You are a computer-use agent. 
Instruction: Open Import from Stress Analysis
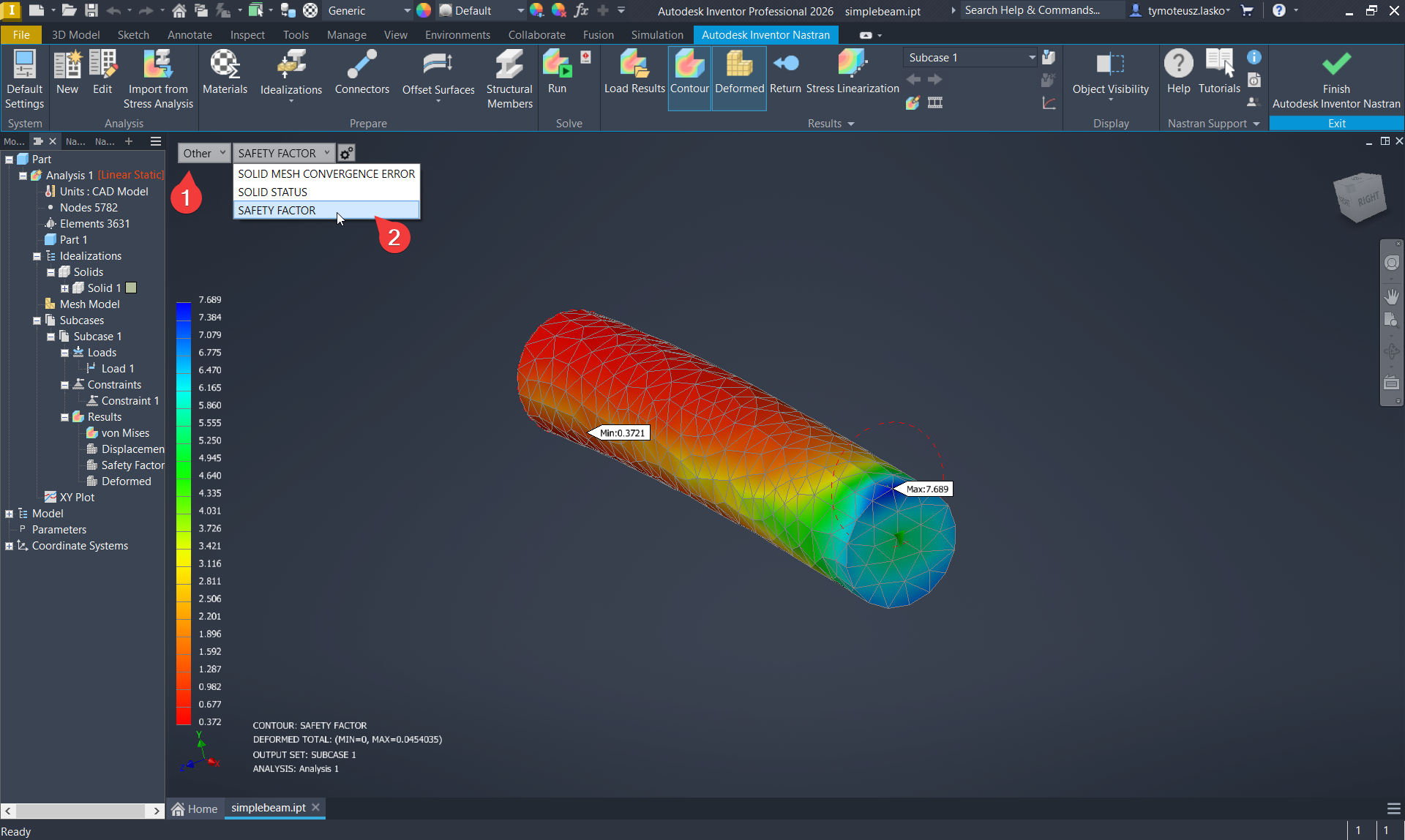(x=158, y=77)
